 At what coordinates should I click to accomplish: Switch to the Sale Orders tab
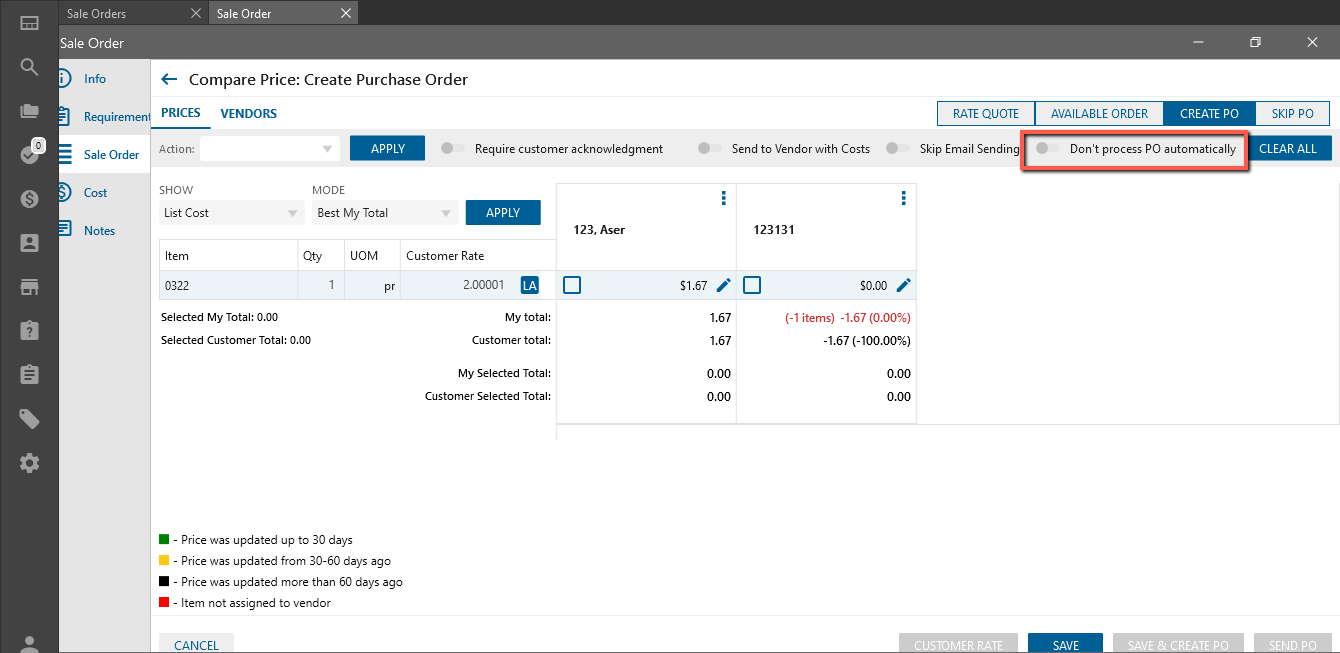(x=97, y=14)
